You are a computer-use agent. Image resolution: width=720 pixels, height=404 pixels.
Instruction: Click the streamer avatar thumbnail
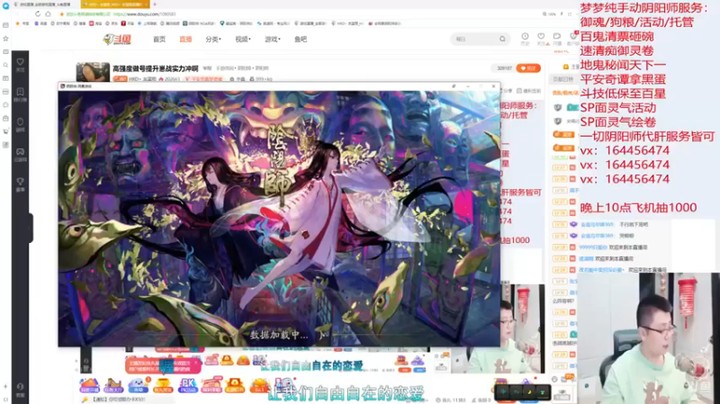[x=93, y=72]
